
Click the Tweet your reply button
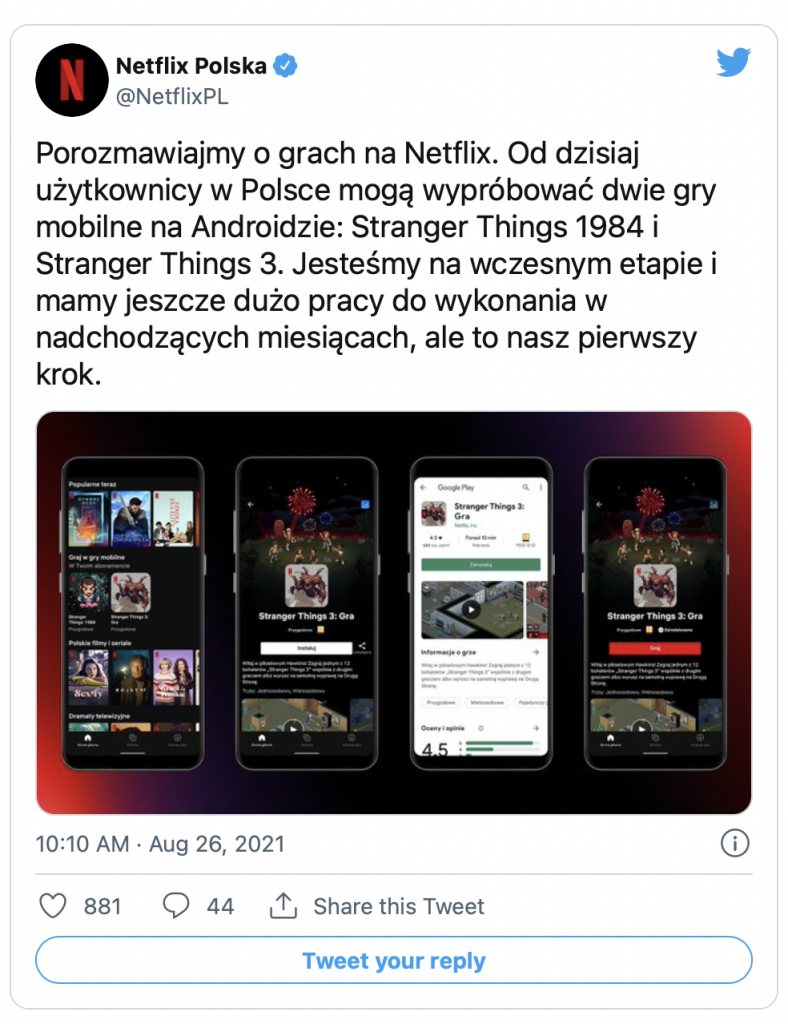394,960
